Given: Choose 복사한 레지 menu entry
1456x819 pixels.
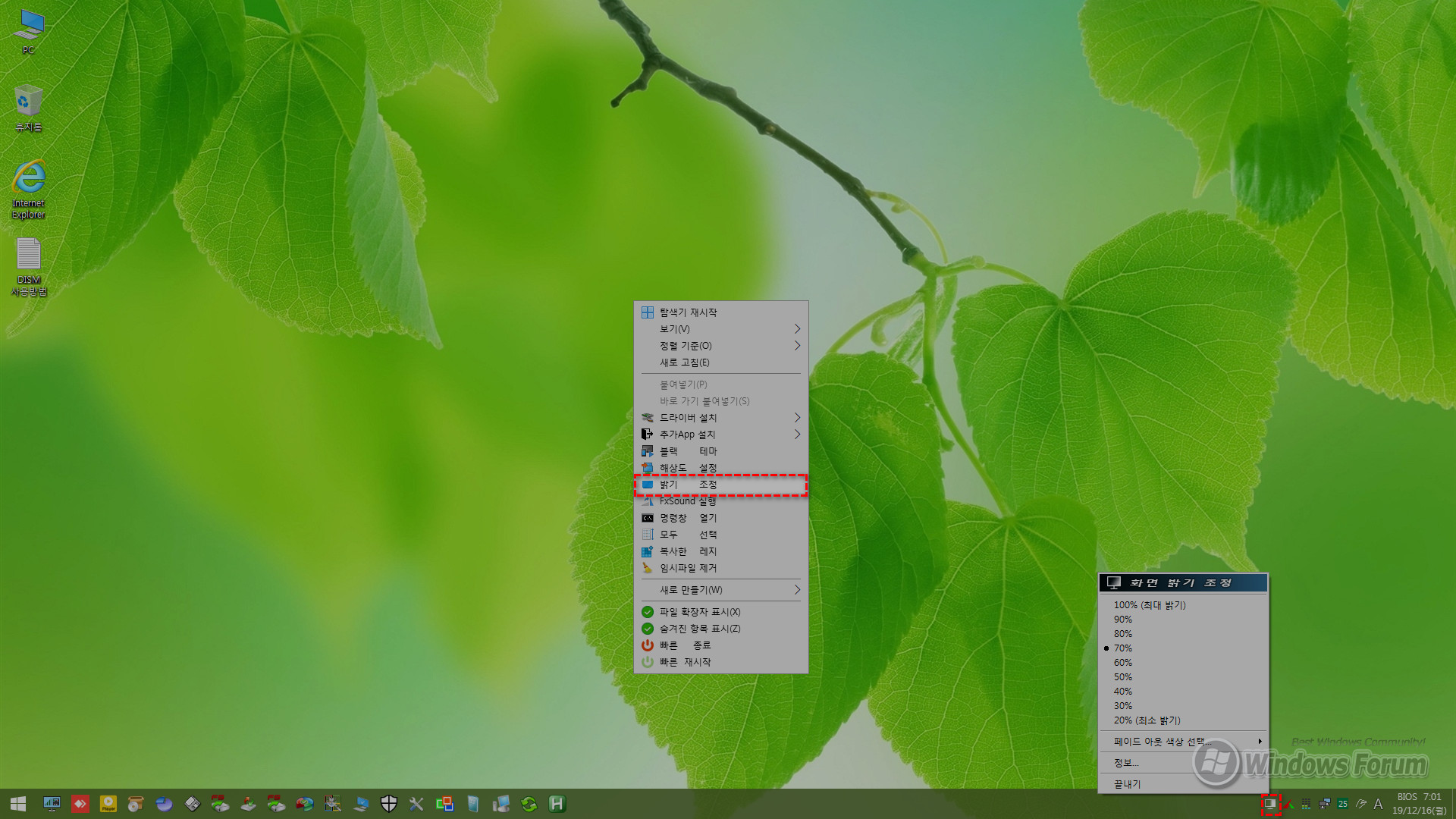Looking at the screenshot, I should [721, 551].
